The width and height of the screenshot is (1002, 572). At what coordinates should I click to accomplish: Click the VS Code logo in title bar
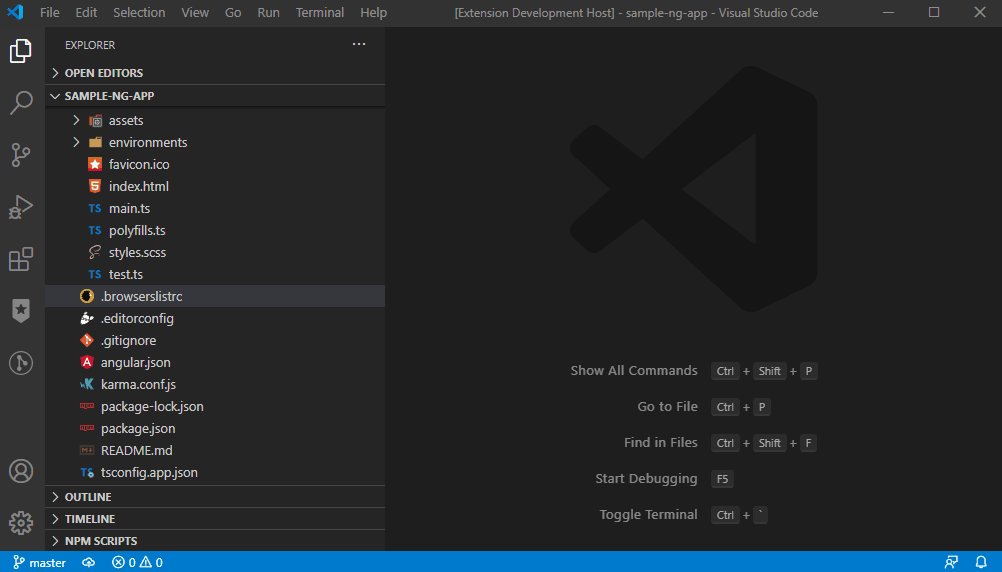[x=15, y=12]
